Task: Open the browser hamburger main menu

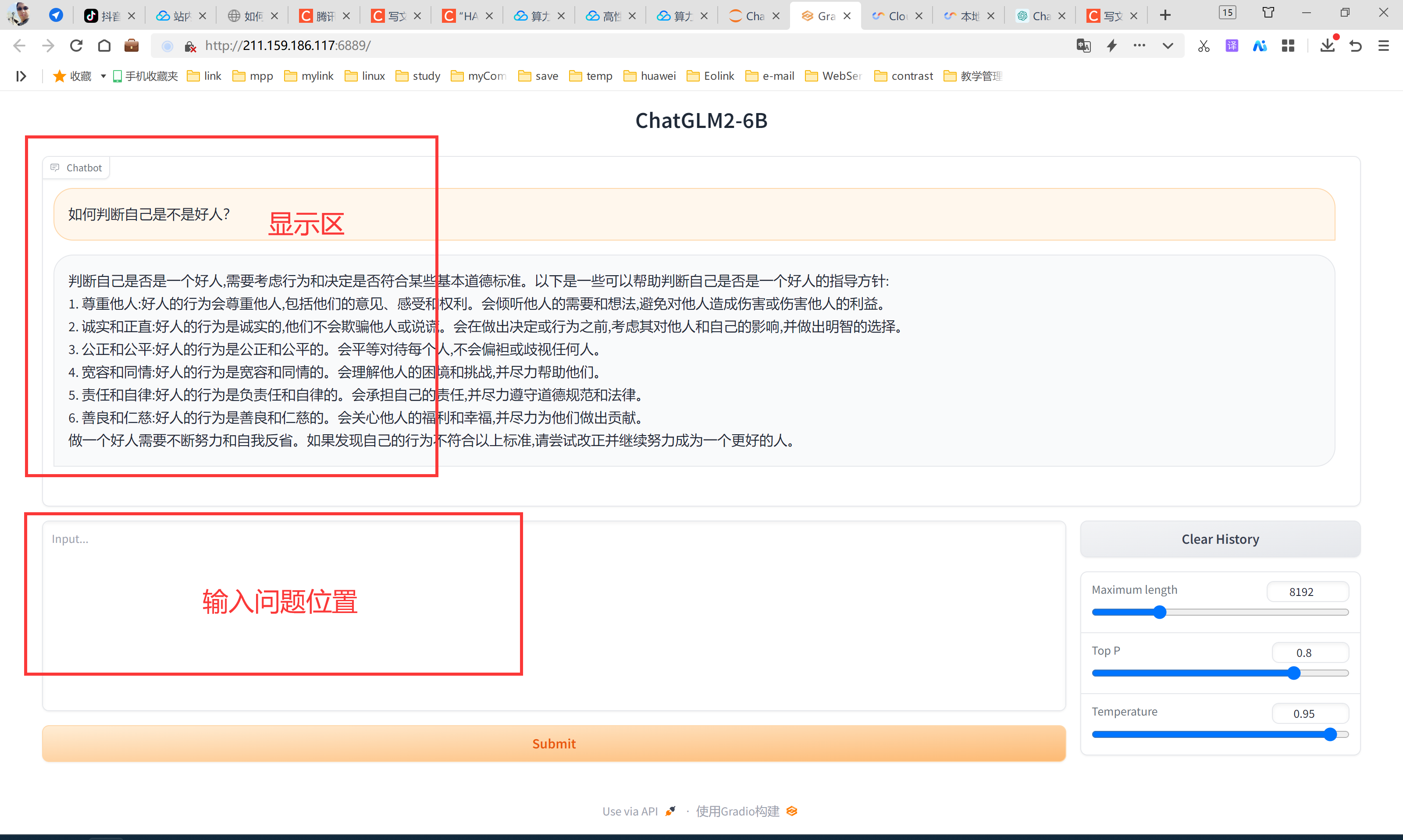Action: [1383, 46]
